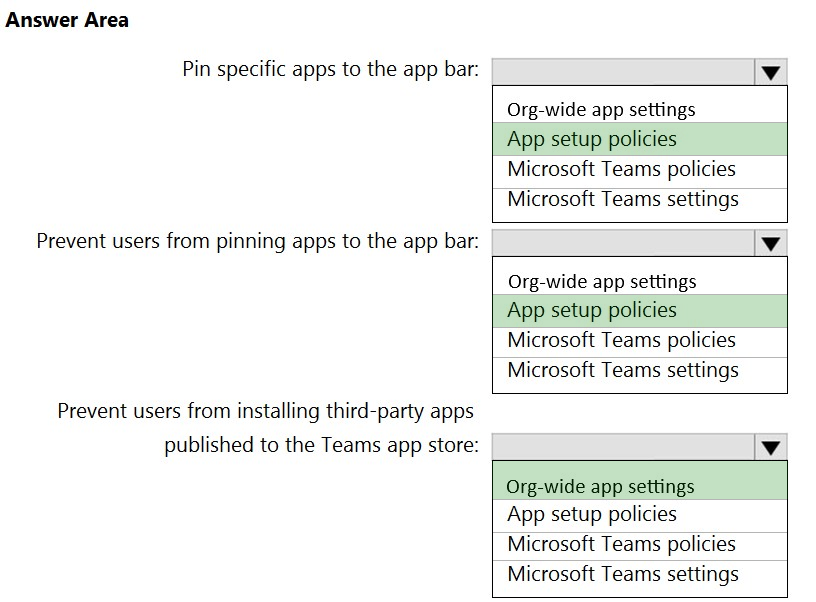Pick 'App setup policies' under Prevent users from pinning
The width and height of the screenshot is (816, 602).
pyautogui.click(x=640, y=311)
